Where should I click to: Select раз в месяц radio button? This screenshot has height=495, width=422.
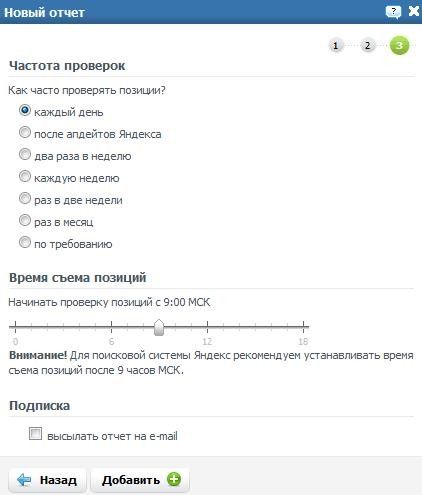(x=25, y=220)
